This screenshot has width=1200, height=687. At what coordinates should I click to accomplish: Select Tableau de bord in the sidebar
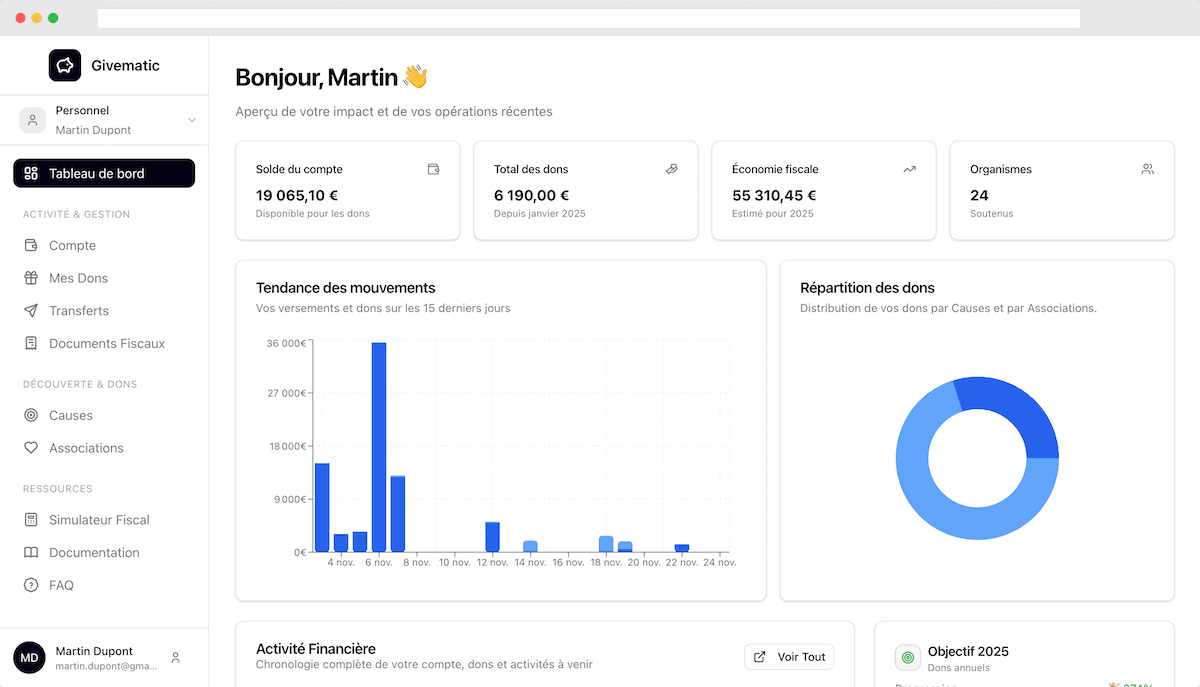click(103, 173)
